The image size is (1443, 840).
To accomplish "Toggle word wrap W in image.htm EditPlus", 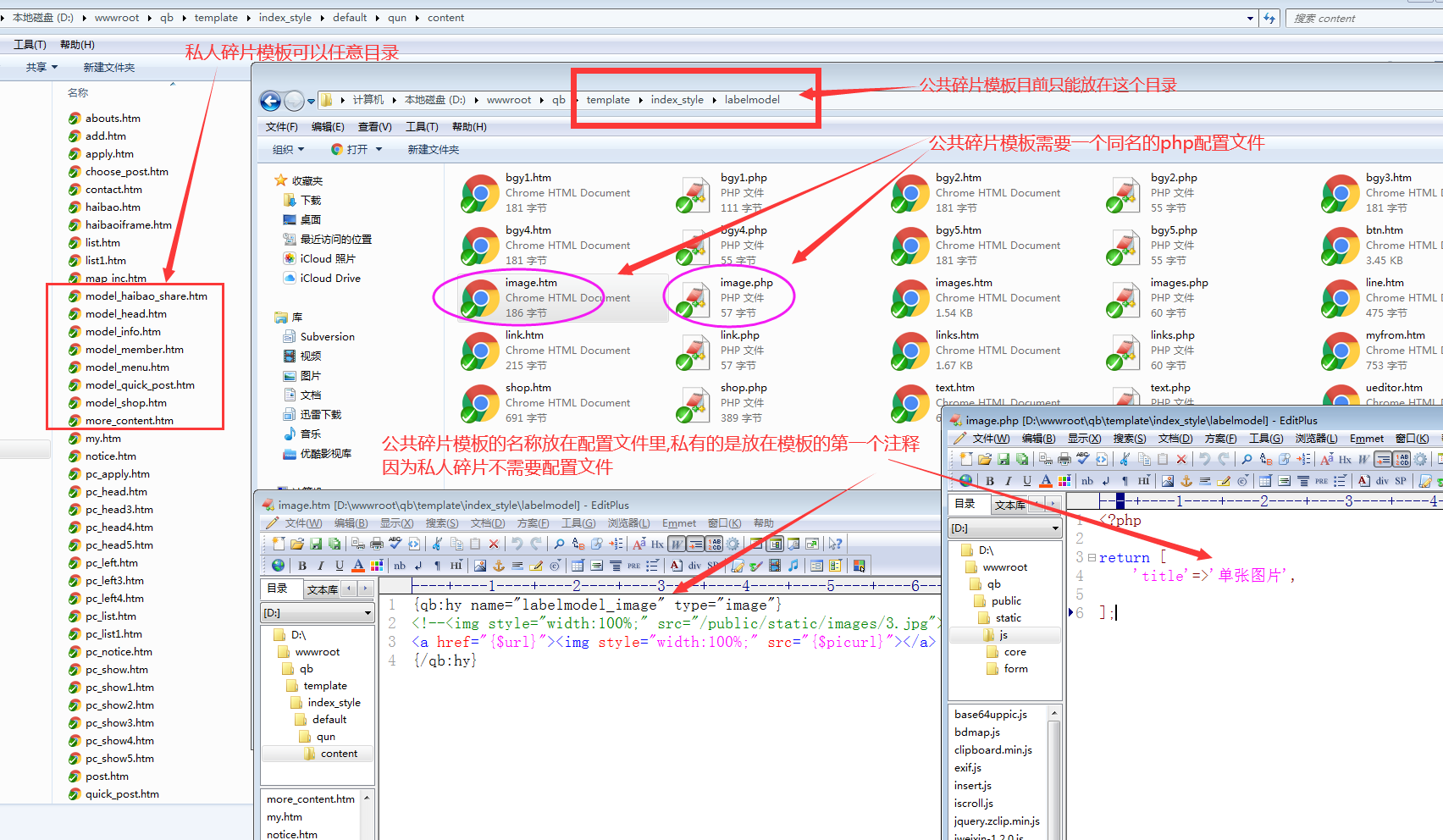I will tap(677, 544).
